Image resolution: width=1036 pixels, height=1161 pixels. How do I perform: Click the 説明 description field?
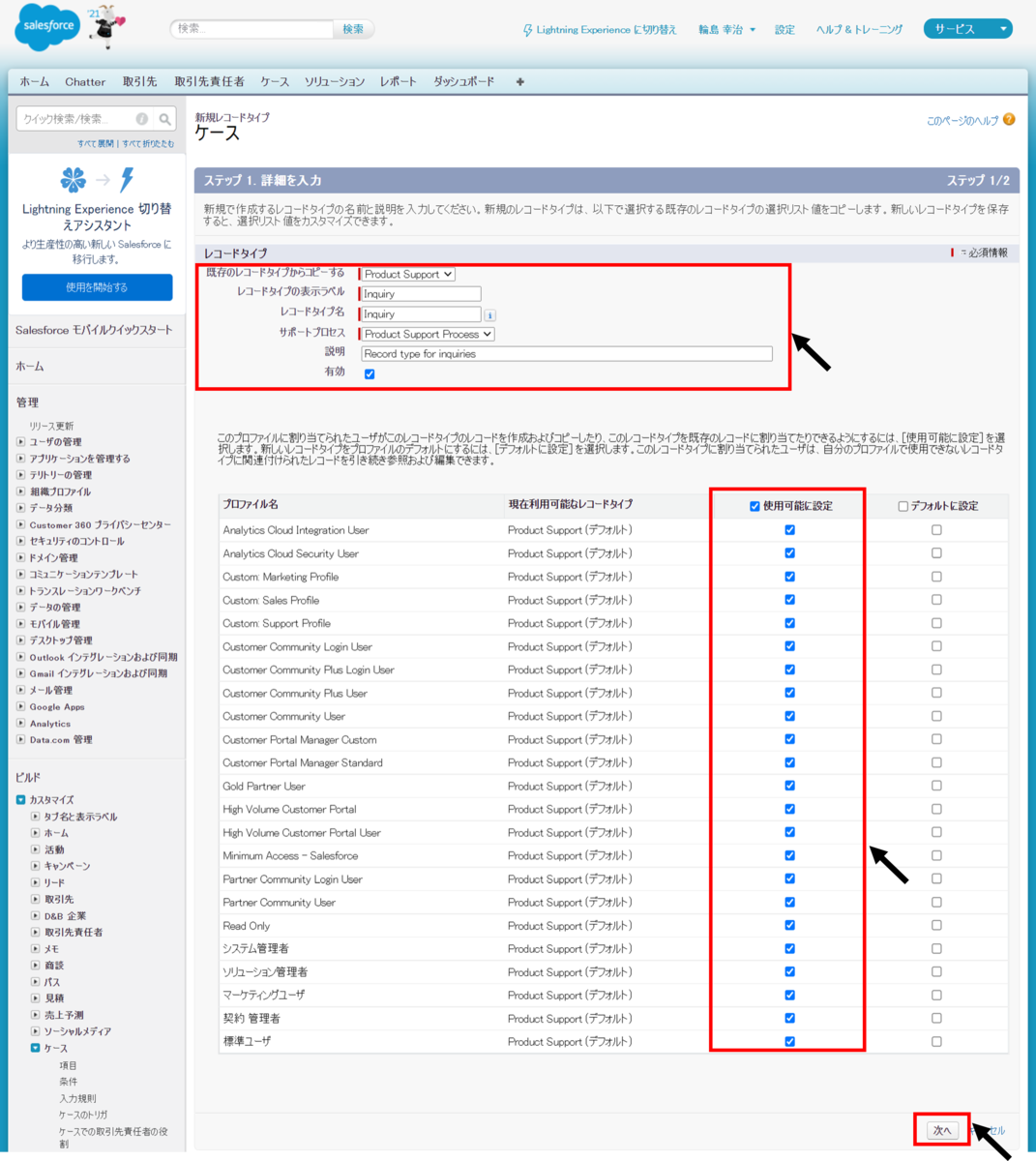[x=567, y=354]
